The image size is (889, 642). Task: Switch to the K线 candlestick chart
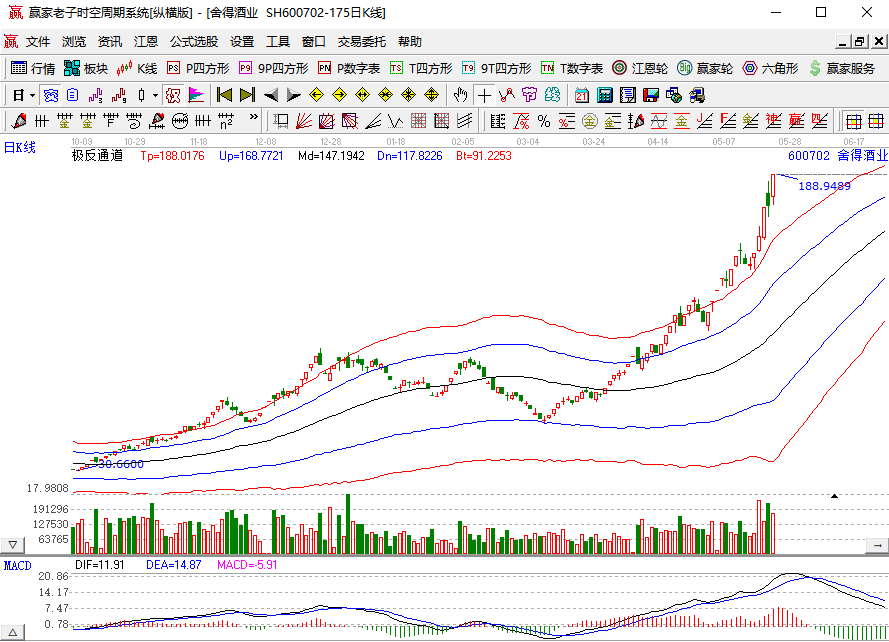pos(137,69)
